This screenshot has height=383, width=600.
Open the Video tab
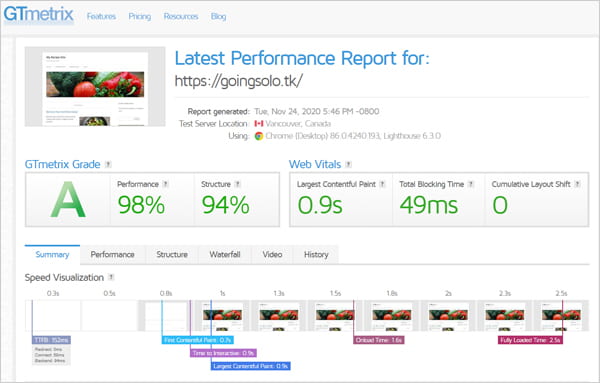(x=272, y=254)
